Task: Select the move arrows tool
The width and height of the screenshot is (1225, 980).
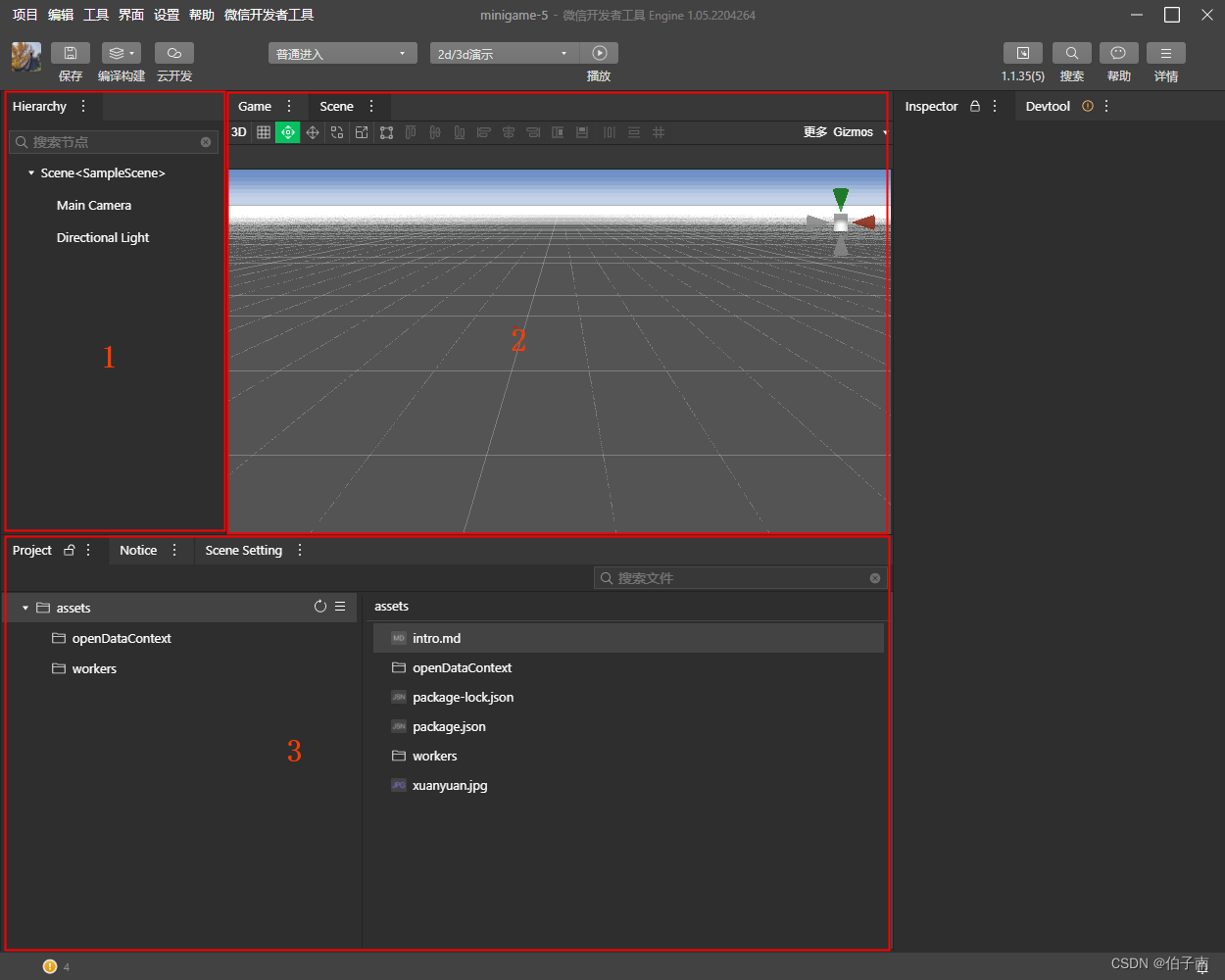Action: [313, 132]
